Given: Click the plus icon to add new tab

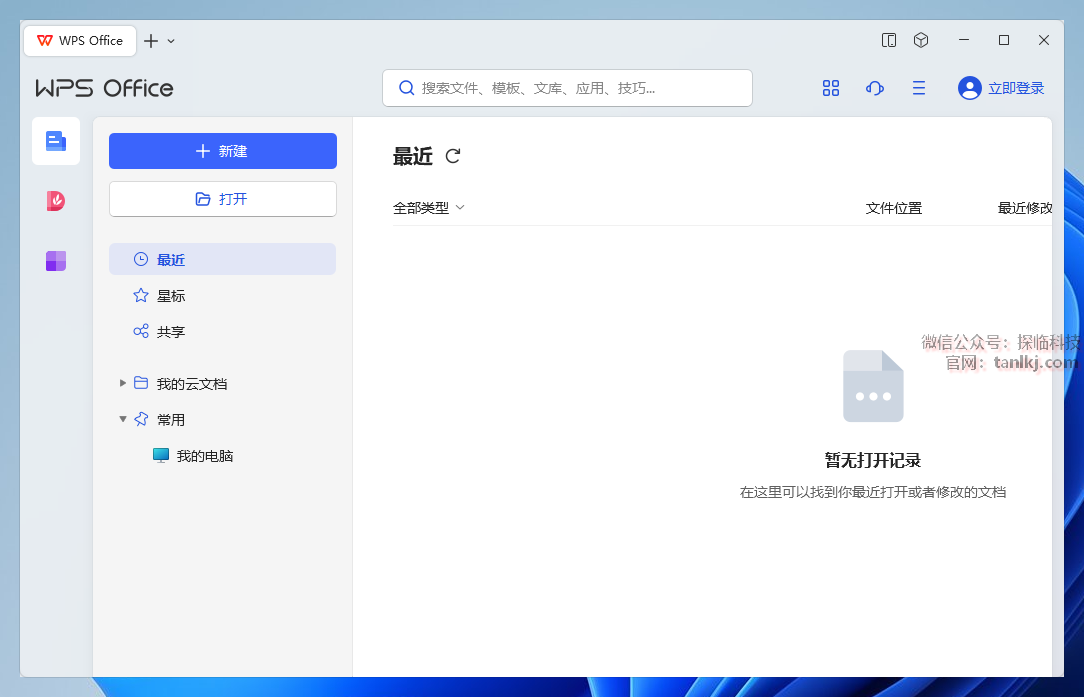Looking at the screenshot, I should point(151,41).
